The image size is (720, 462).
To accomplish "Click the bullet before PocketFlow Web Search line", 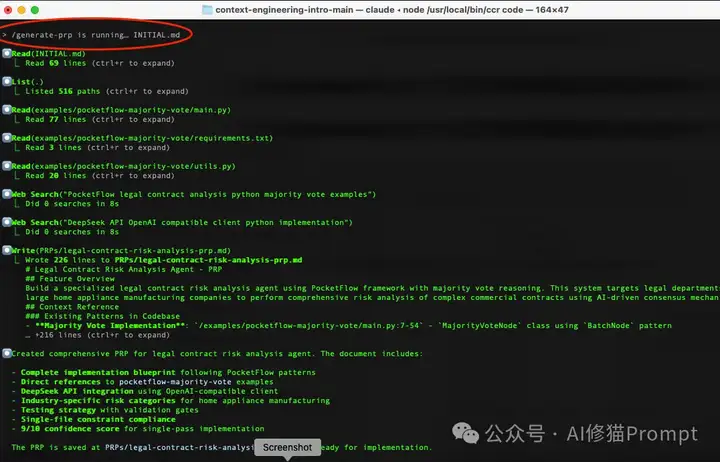I will pyautogui.click(x=7, y=194).
